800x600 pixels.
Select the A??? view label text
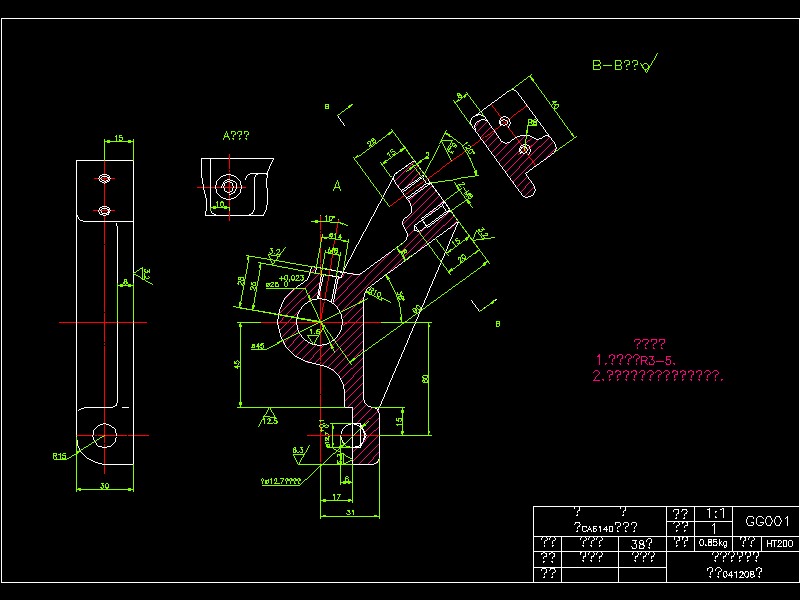click(236, 136)
